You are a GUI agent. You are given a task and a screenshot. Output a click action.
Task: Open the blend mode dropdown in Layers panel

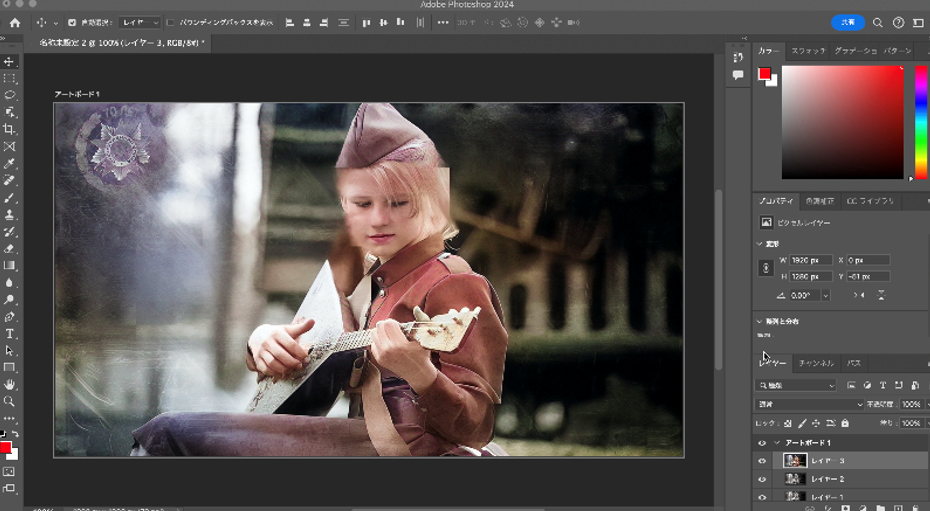pyautogui.click(x=810, y=404)
